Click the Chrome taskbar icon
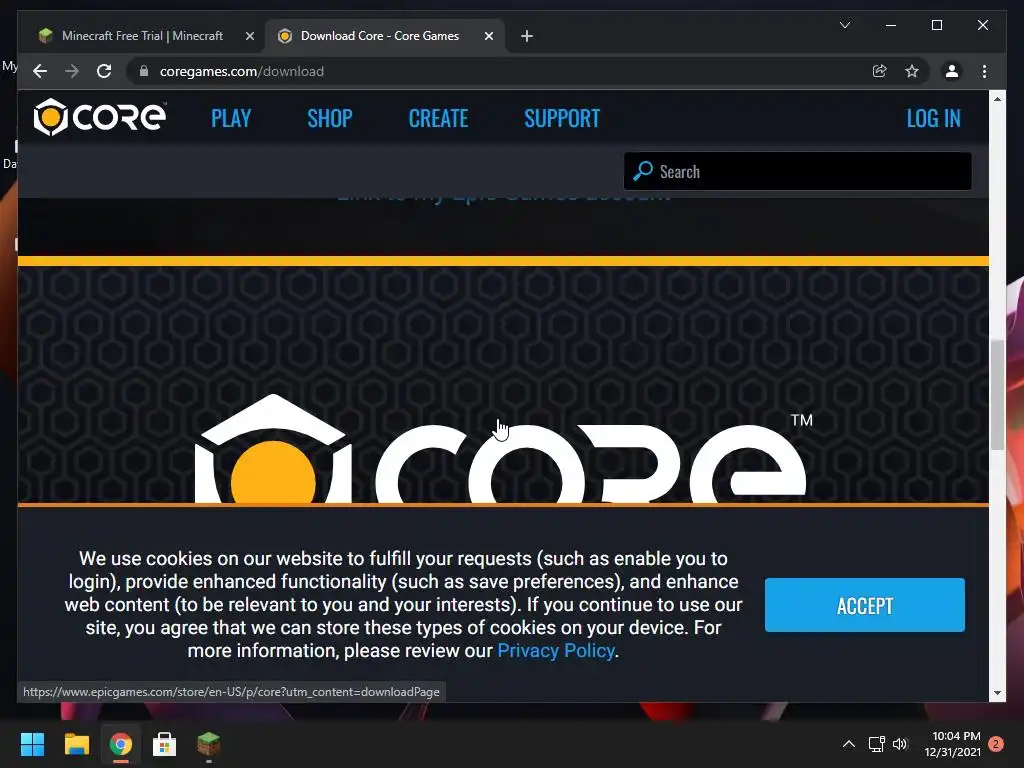 [121, 744]
